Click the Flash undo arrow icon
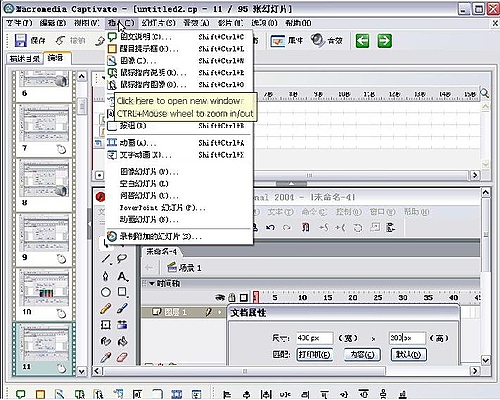This screenshot has height=400, width=500. [x=270, y=228]
